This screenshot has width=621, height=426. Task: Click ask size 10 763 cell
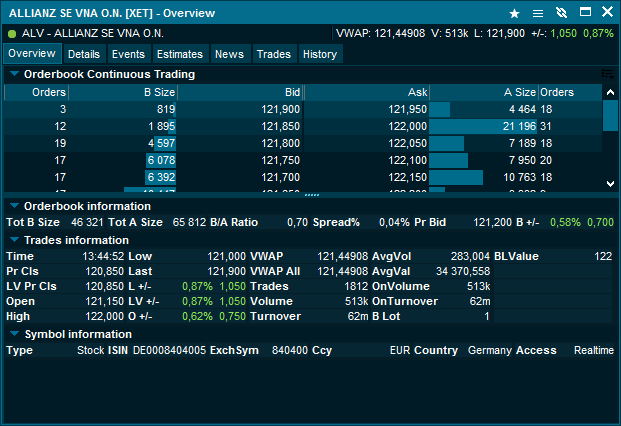(519, 177)
